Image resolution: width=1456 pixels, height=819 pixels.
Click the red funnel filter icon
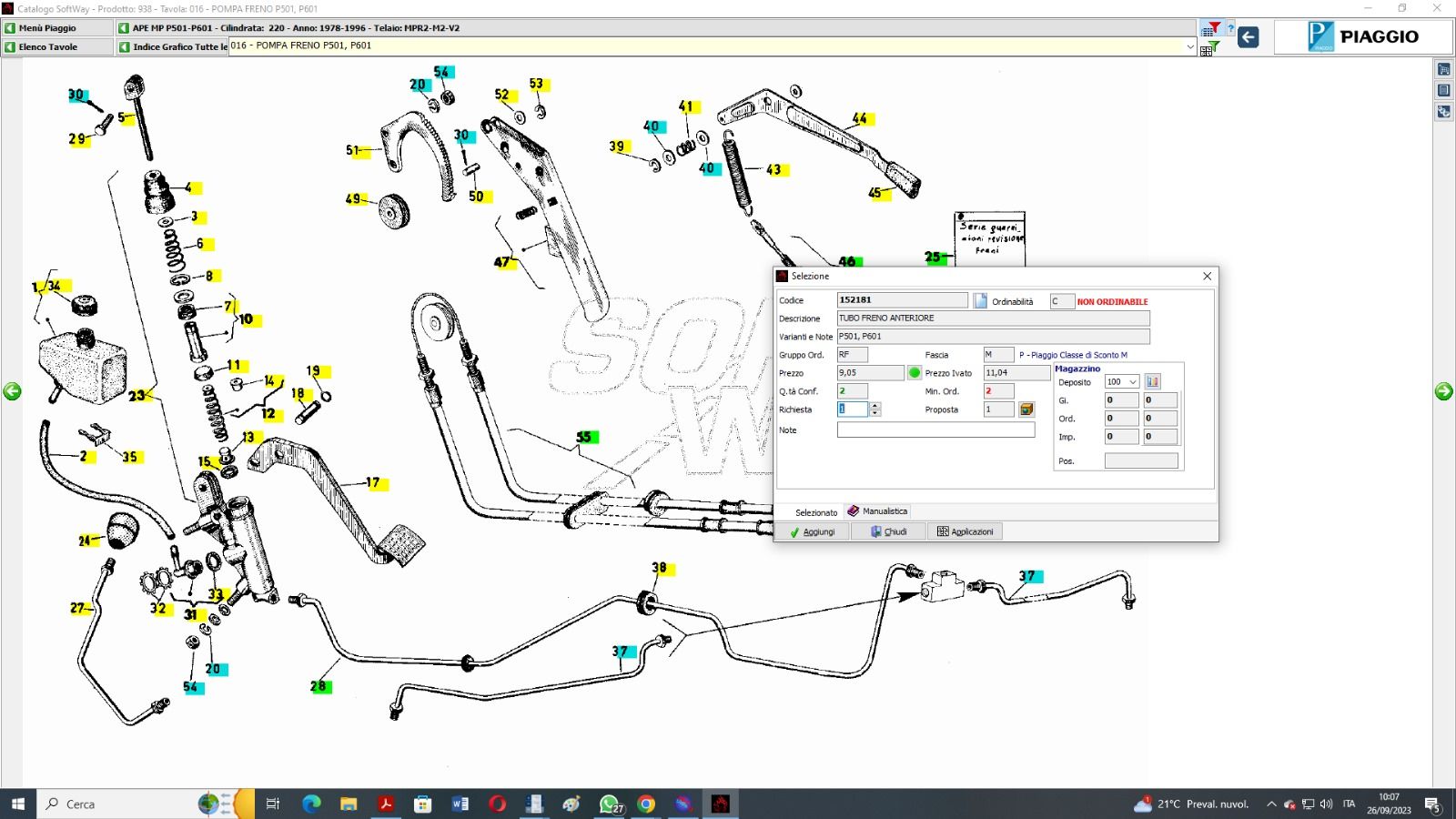point(1214,28)
